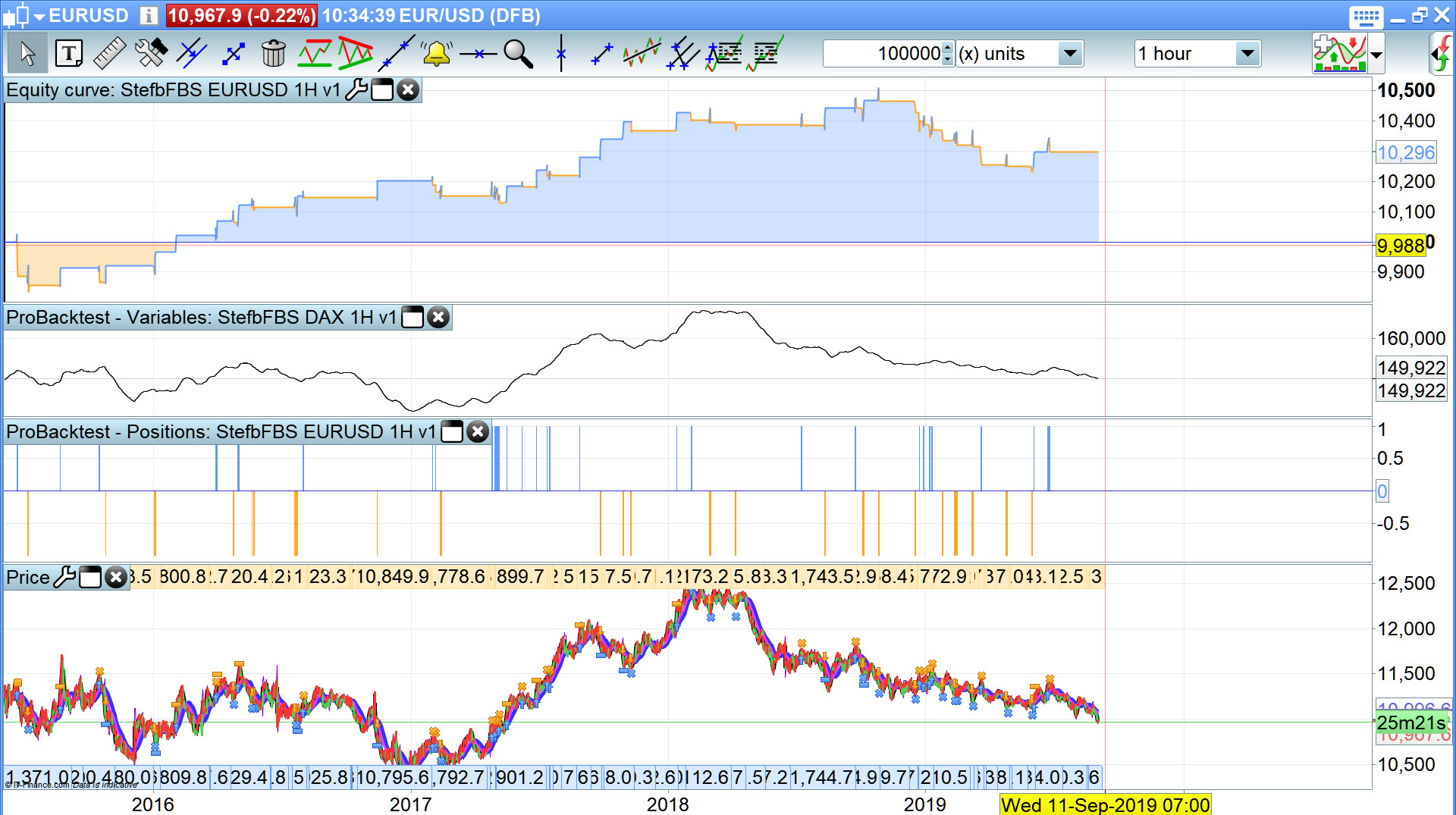
Task: Click the 10,795.6 trade label below price chart
Action: 392,777
